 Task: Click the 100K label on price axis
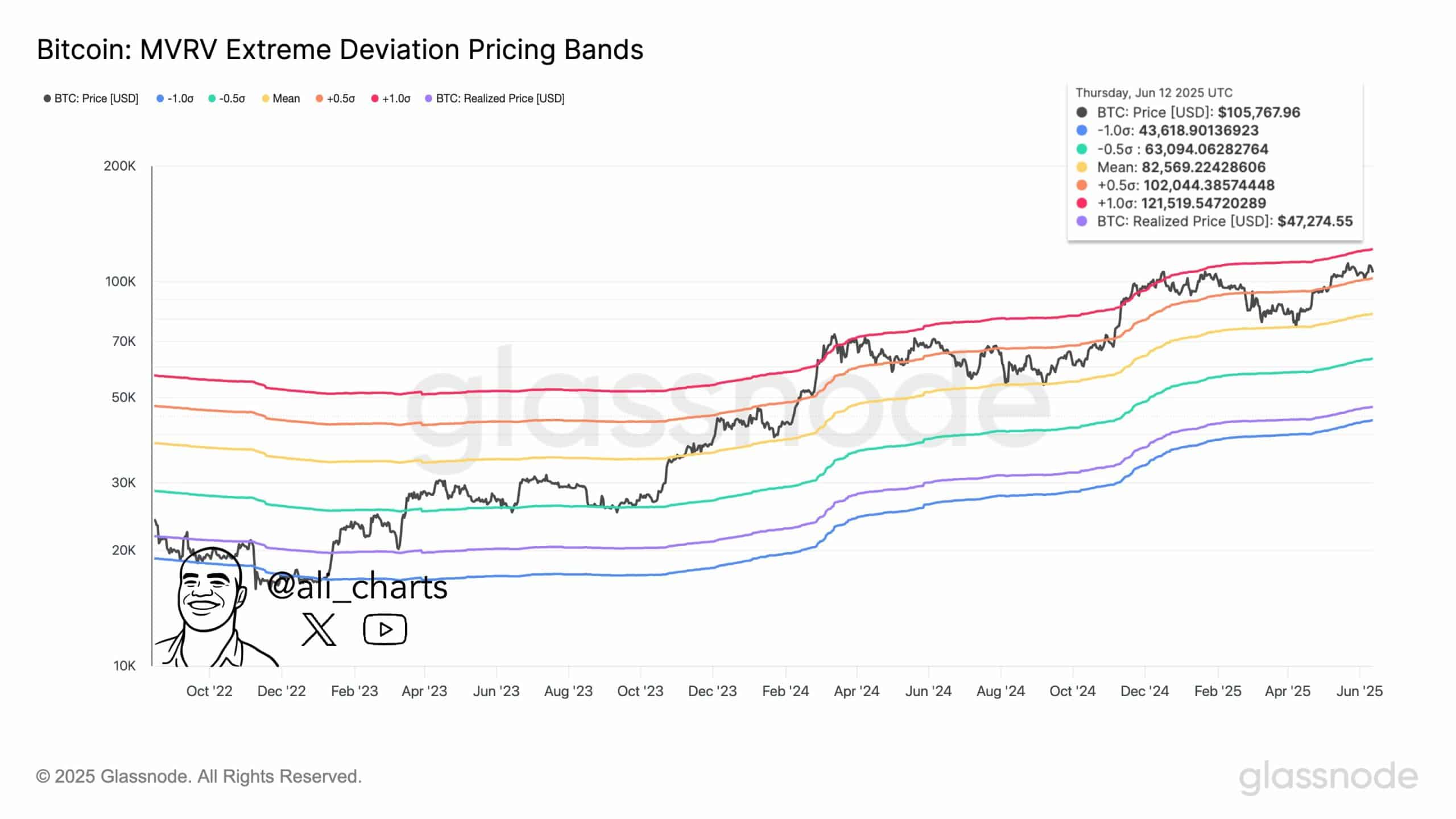coord(121,282)
